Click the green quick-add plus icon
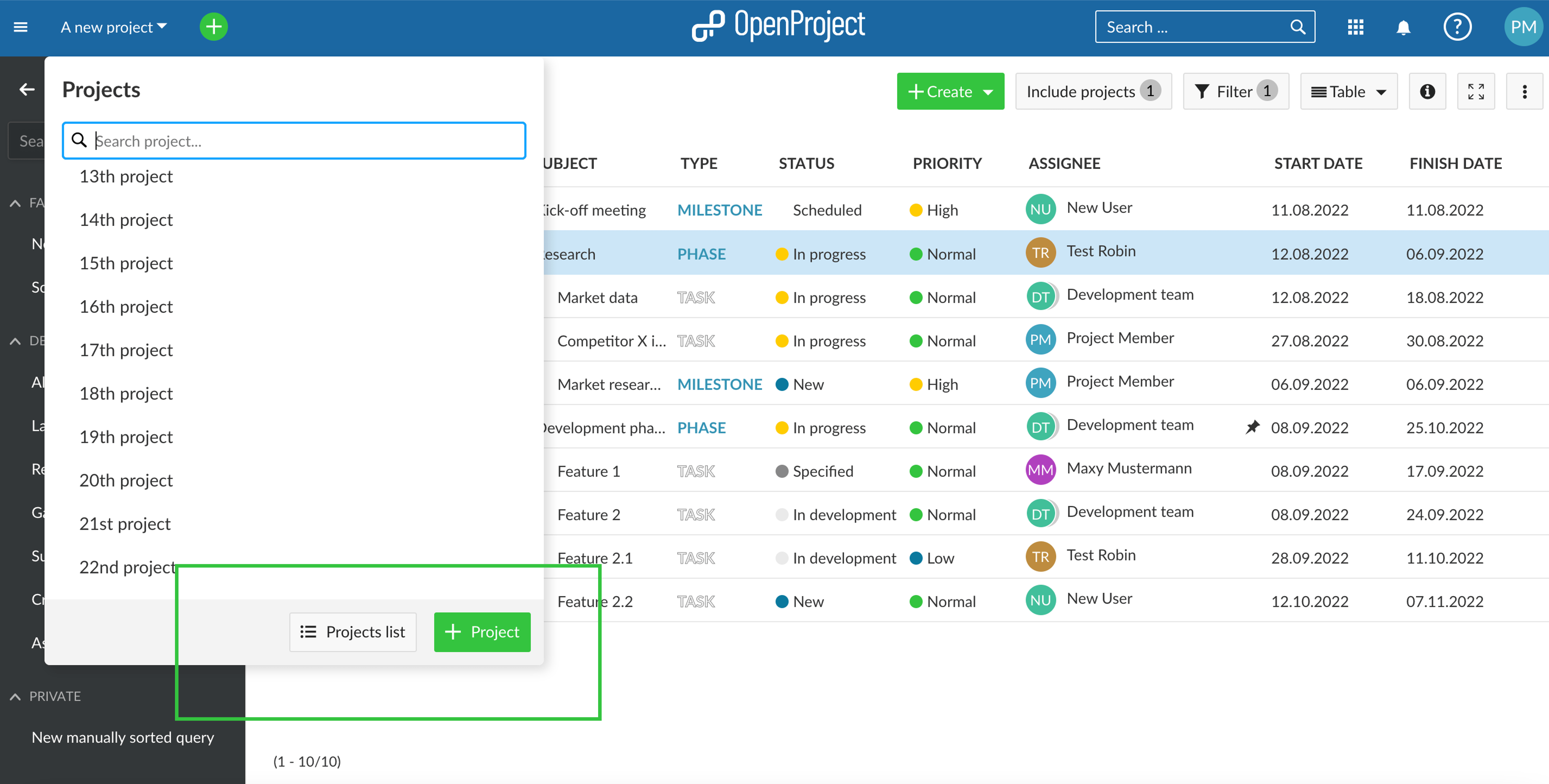Screen dimensions: 1549x784 (213, 27)
